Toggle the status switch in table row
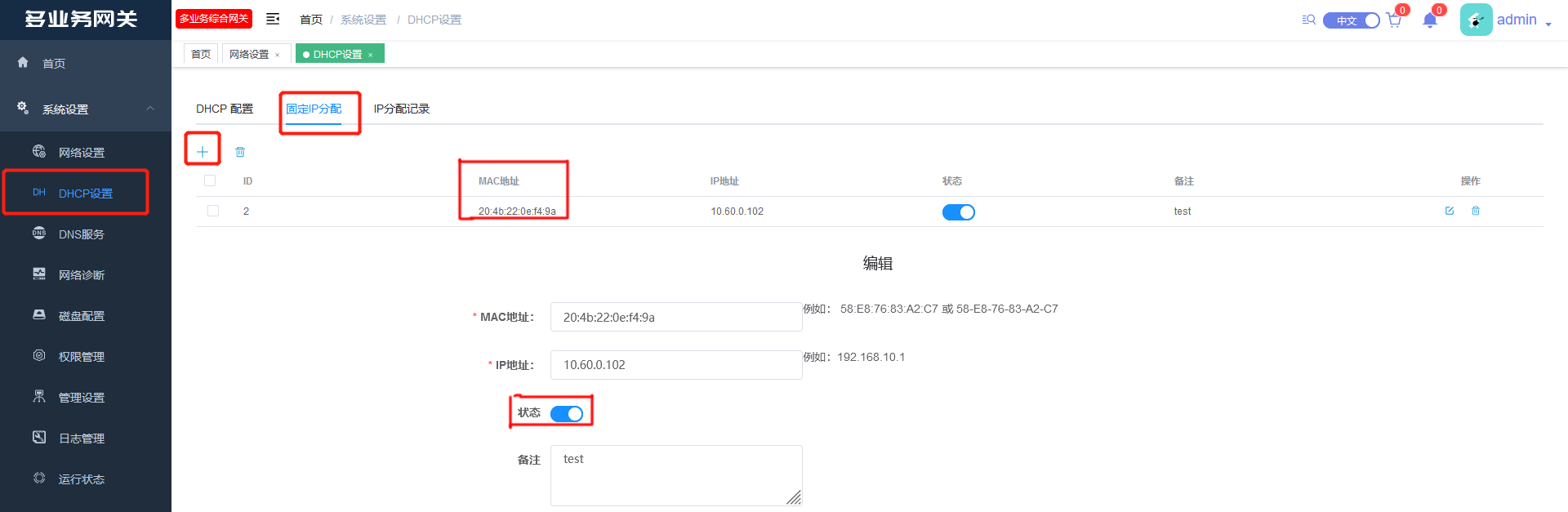 pos(958,212)
